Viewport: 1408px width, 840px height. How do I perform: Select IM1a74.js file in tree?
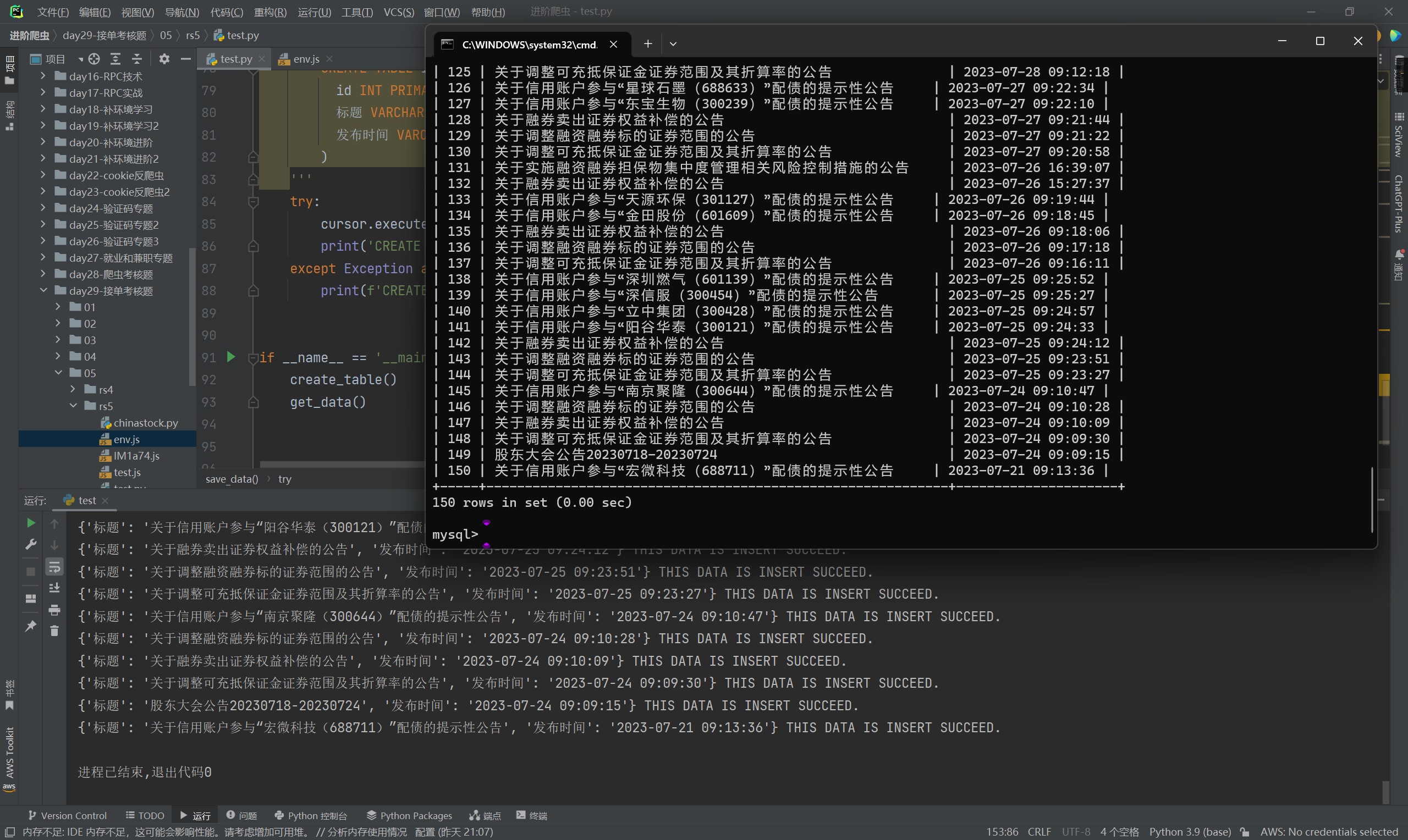(x=136, y=456)
